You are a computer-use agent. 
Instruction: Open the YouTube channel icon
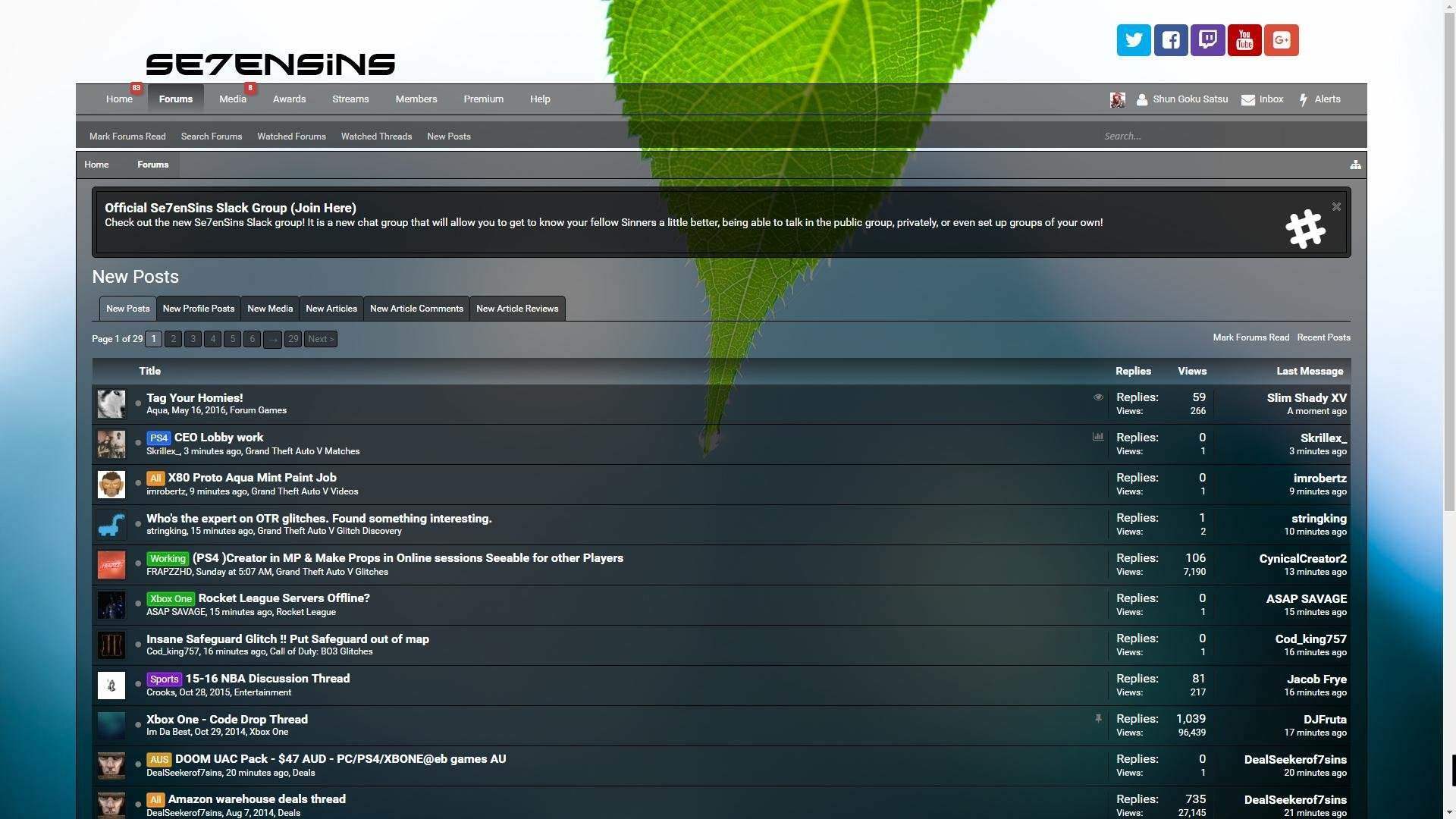coord(1244,40)
